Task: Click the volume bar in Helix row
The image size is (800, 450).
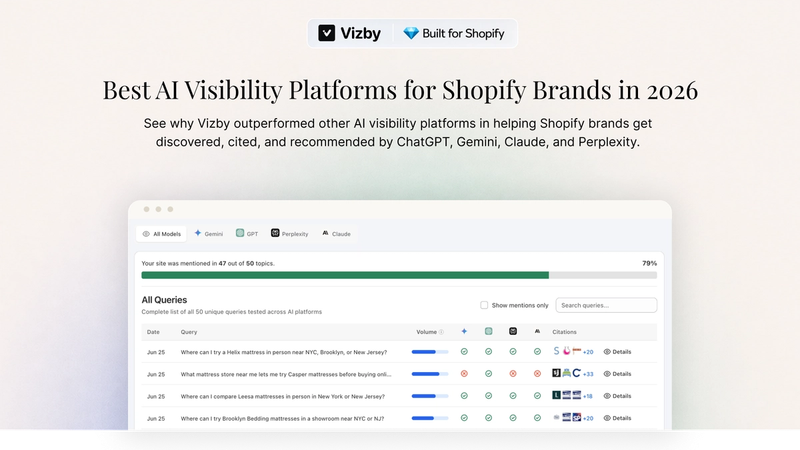Action: (x=430, y=352)
